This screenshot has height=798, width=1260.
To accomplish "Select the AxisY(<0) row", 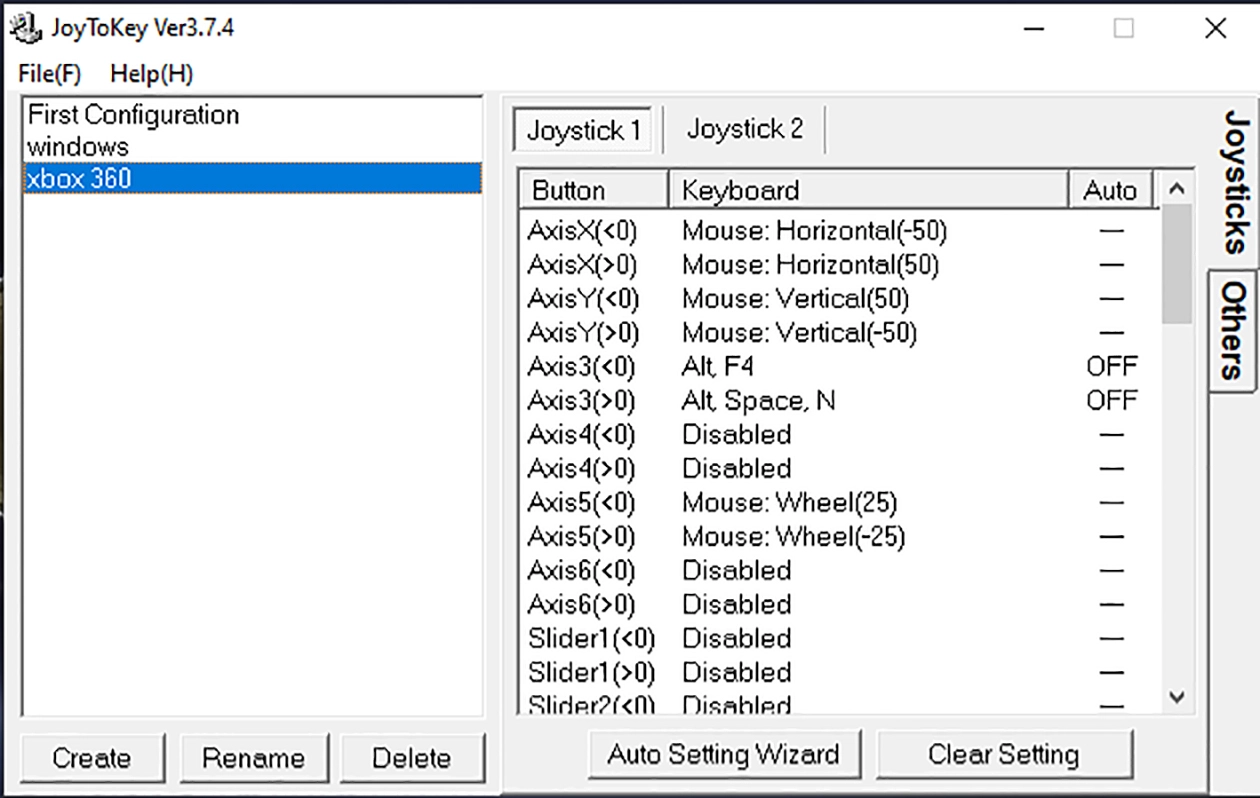I will click(x=840, y=299).
